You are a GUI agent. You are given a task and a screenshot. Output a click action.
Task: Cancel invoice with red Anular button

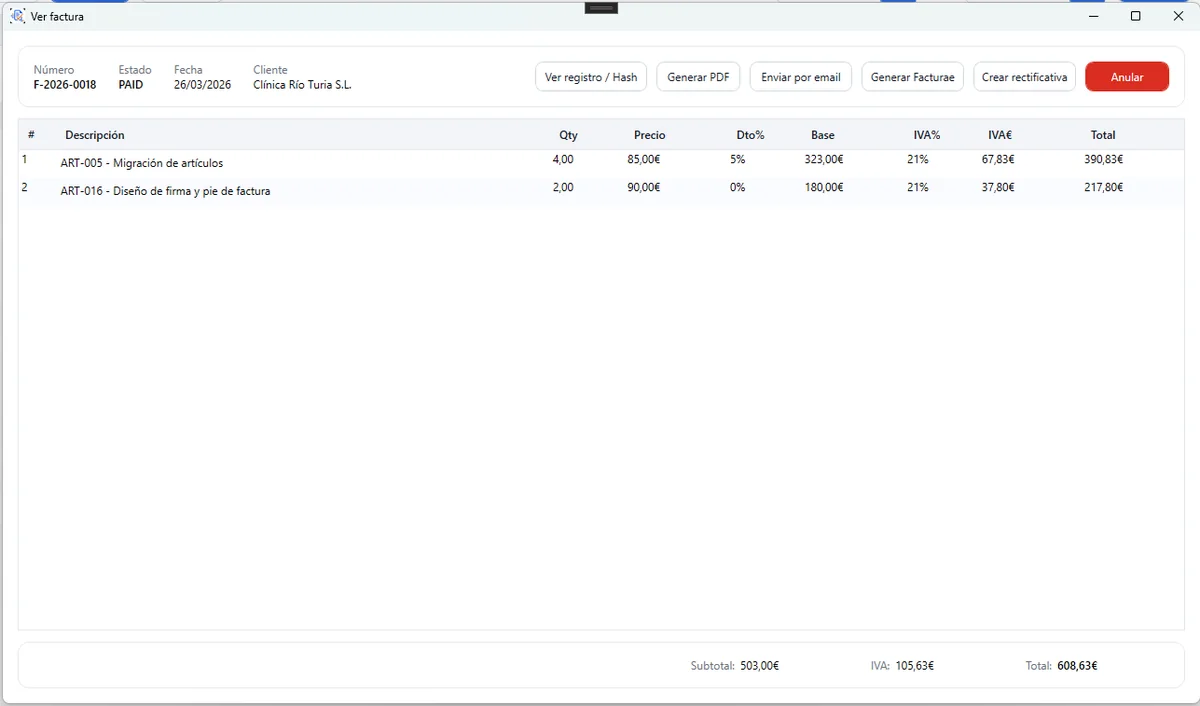coord(1127,77)
